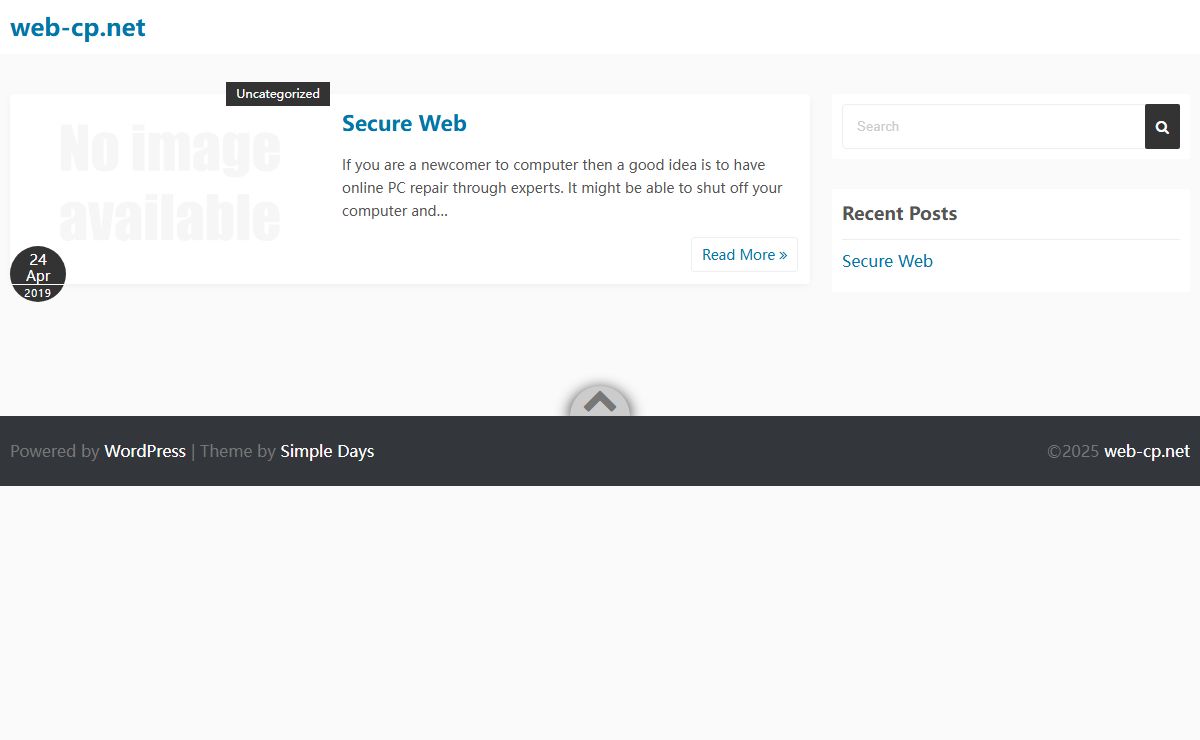1200x740 pixels.
Task: Click the scroll-to-top chevron icon
Action: [x=600, y=402]
